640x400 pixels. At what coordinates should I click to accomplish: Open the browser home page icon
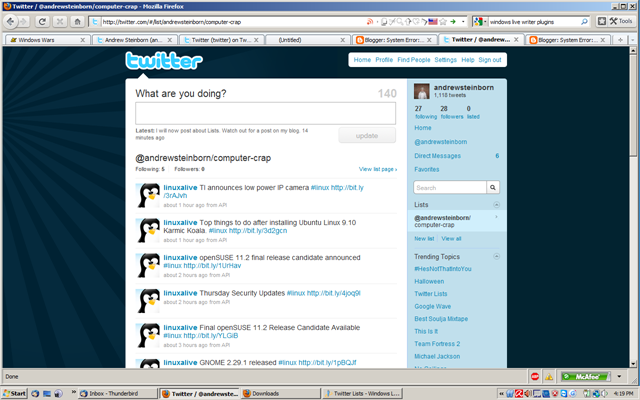click(78, 22)
